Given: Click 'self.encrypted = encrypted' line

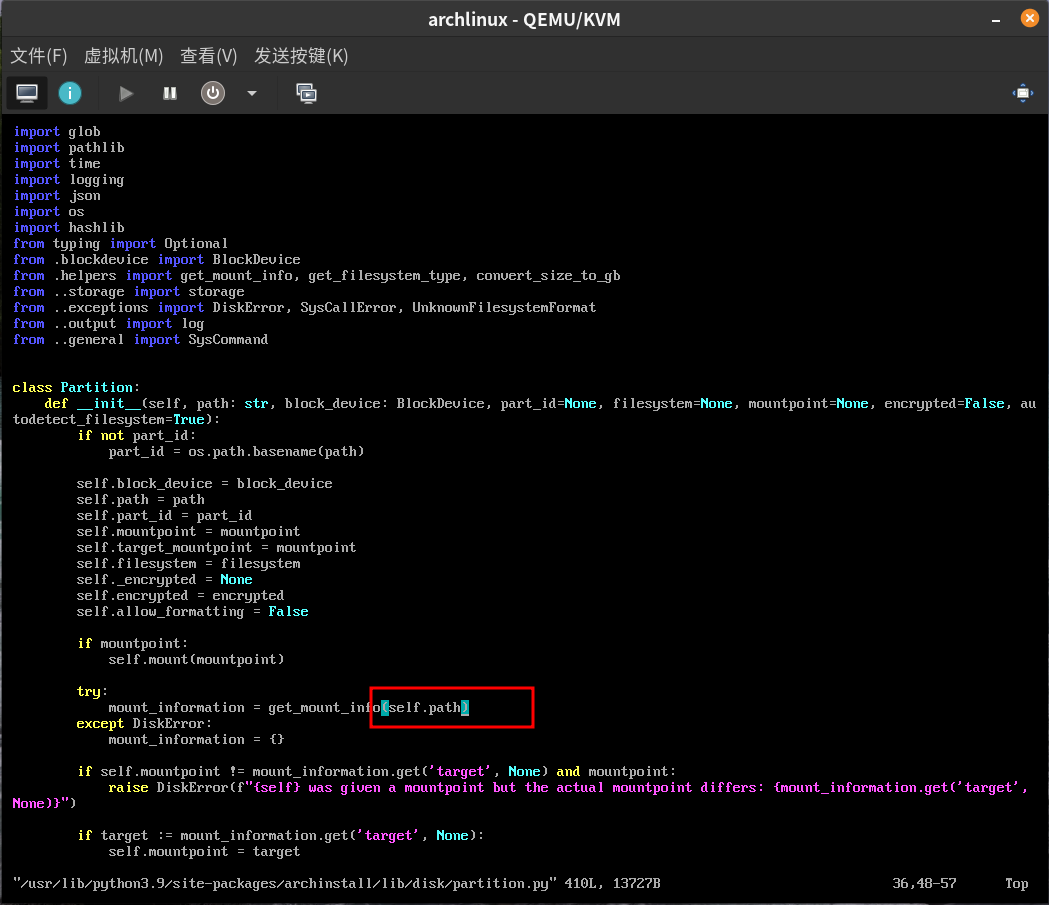Looking at the screenshot, I should pos(180,596).
